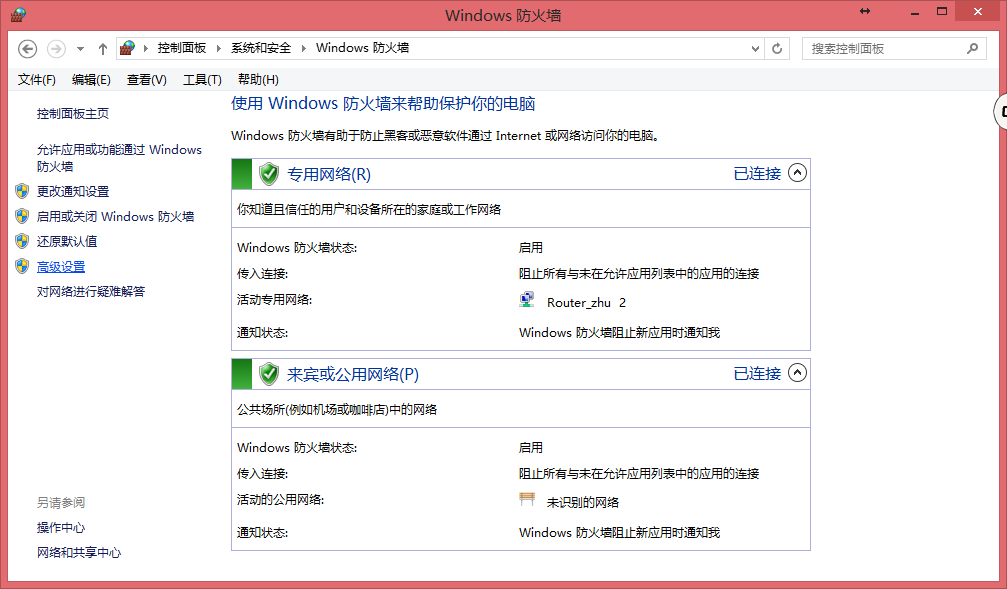Collapse the 来宾或公用网络(P) section chevron
Image resolution: width=1007 pixels, height=589 pixels.
point(797,373)
